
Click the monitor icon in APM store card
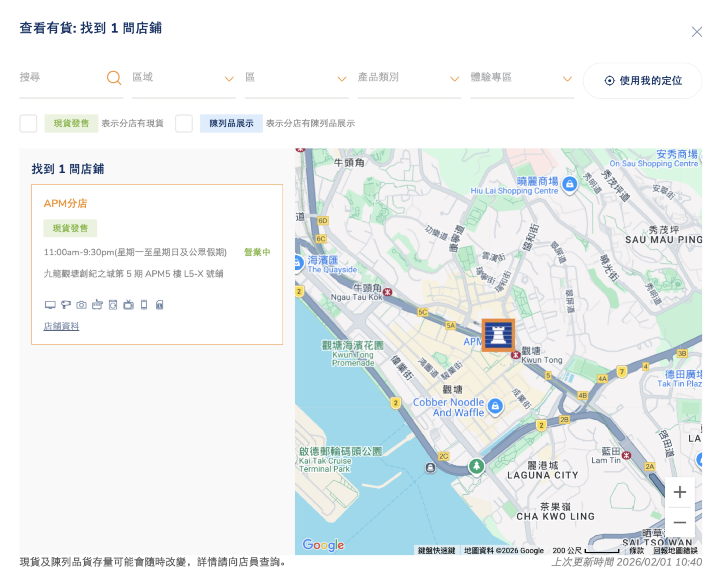(x=50, y=305)
